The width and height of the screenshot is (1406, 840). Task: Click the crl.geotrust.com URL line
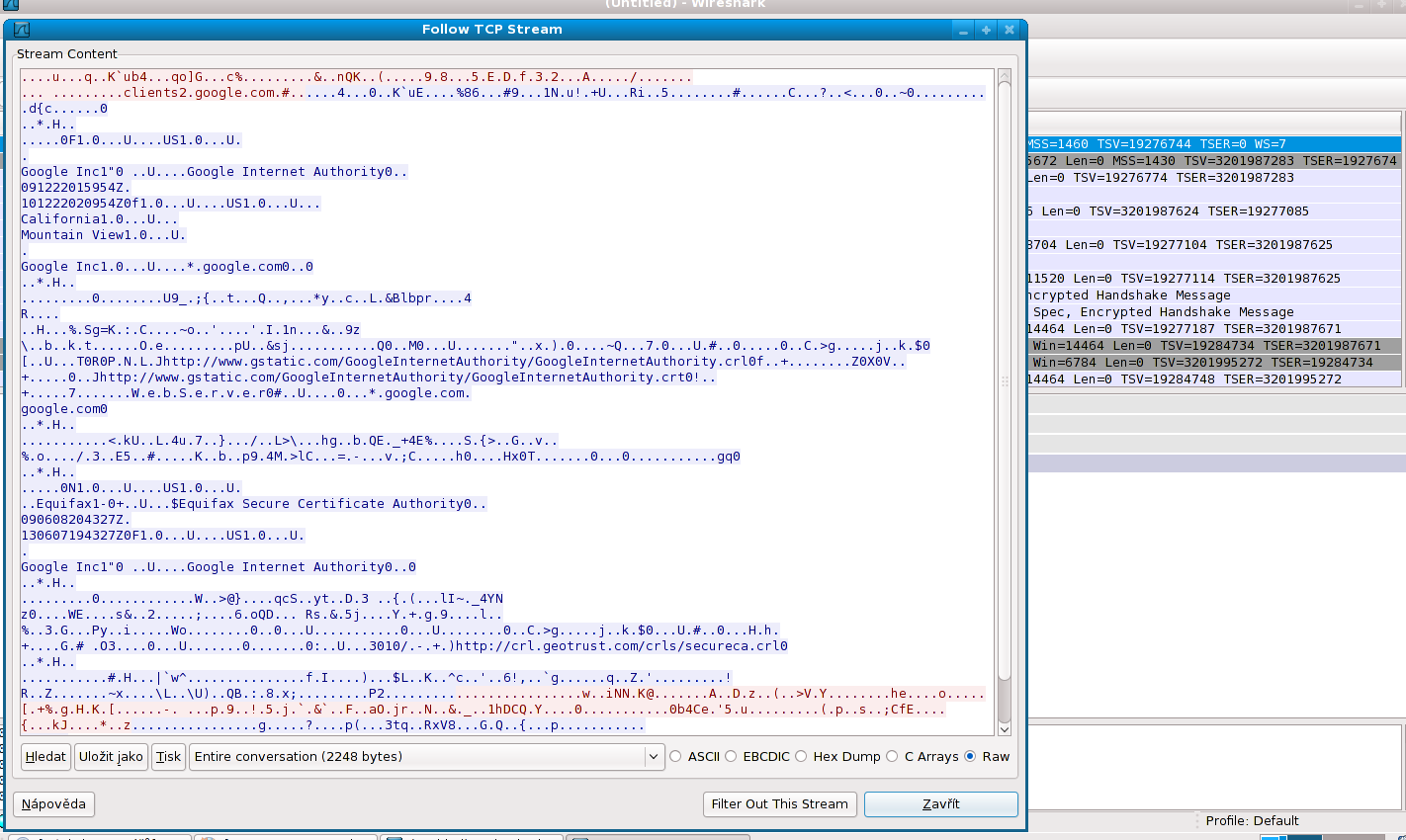click(404, 646)
